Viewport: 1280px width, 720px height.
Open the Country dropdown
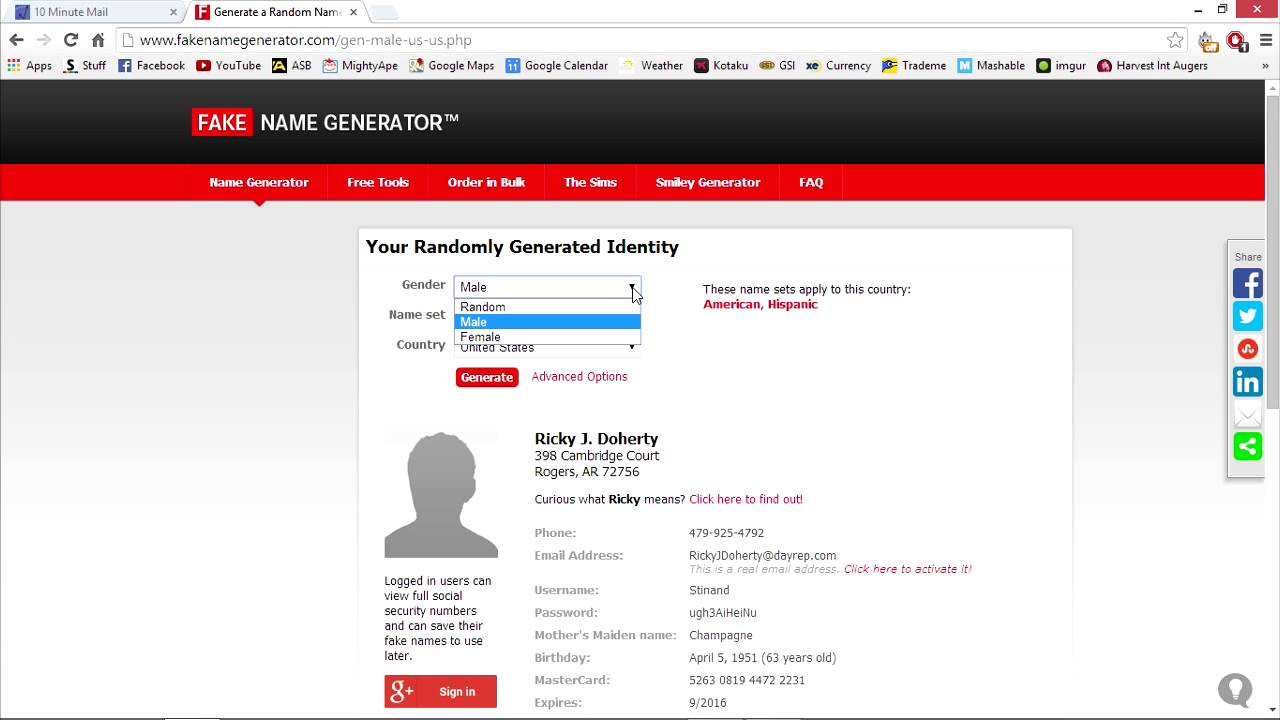click(x=547, y=348)
